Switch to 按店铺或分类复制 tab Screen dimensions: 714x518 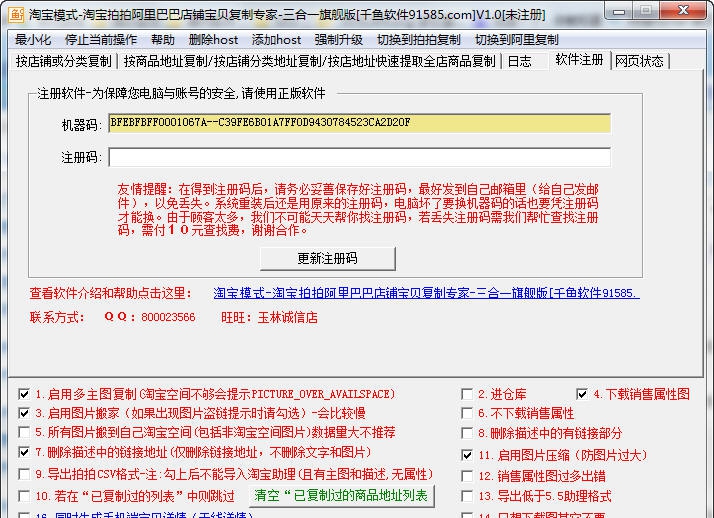pos(63,61)
